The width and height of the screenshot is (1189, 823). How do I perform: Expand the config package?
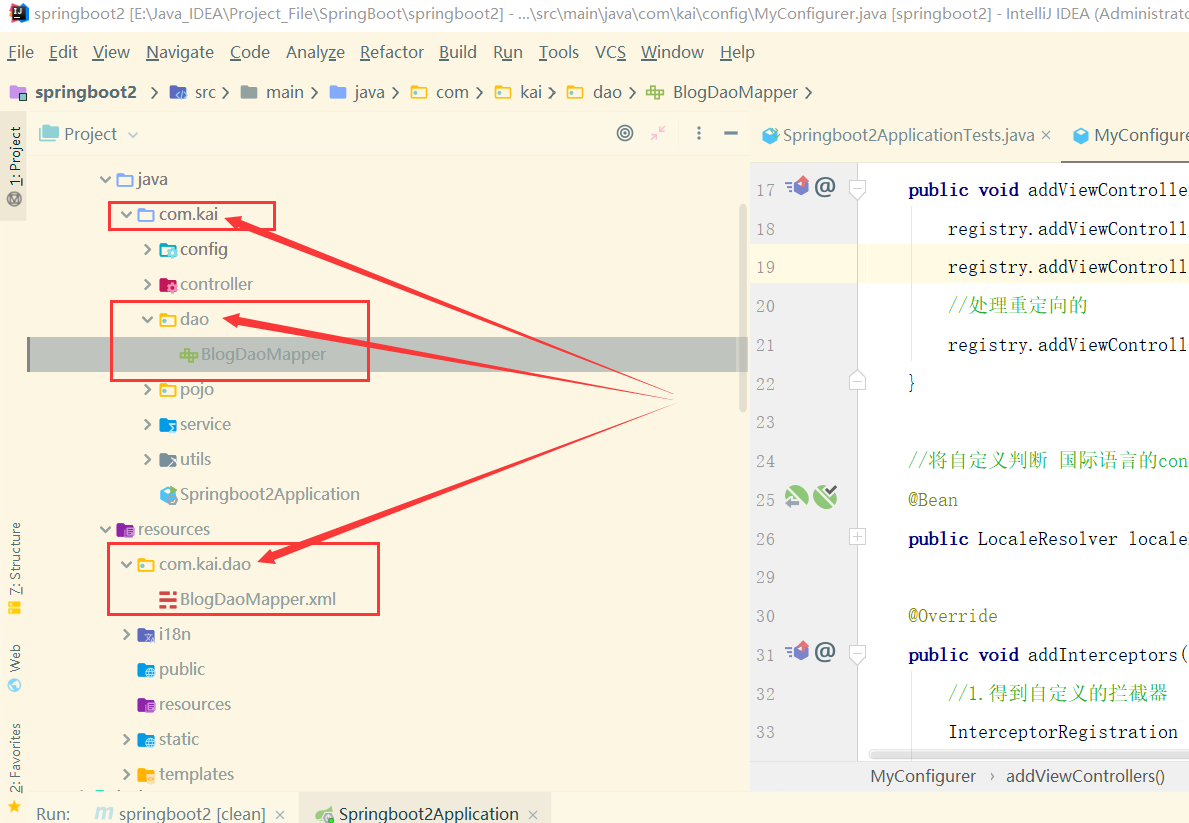pos(148,250)
